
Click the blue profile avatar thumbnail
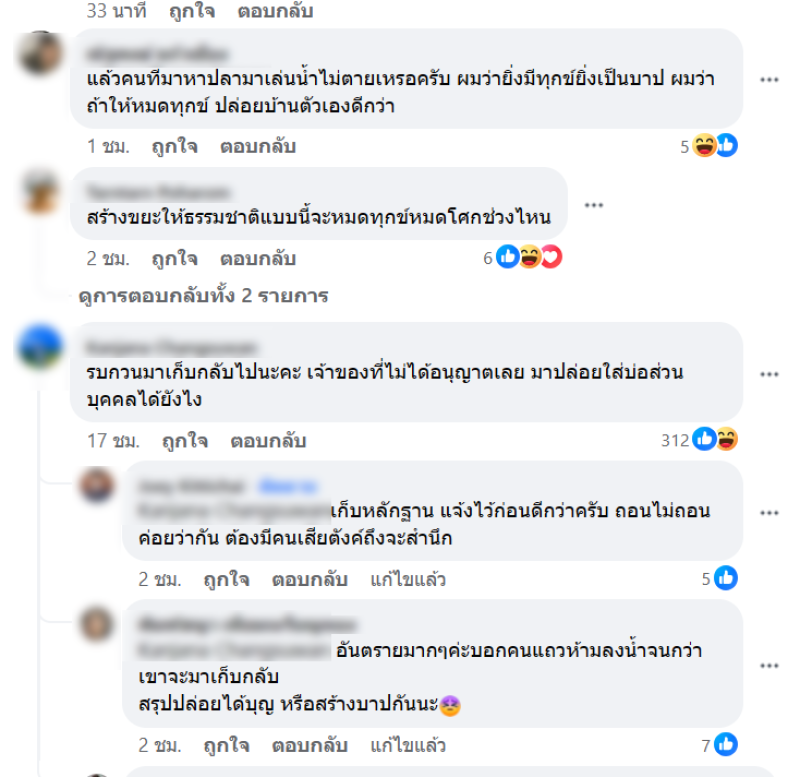[40, 346]
